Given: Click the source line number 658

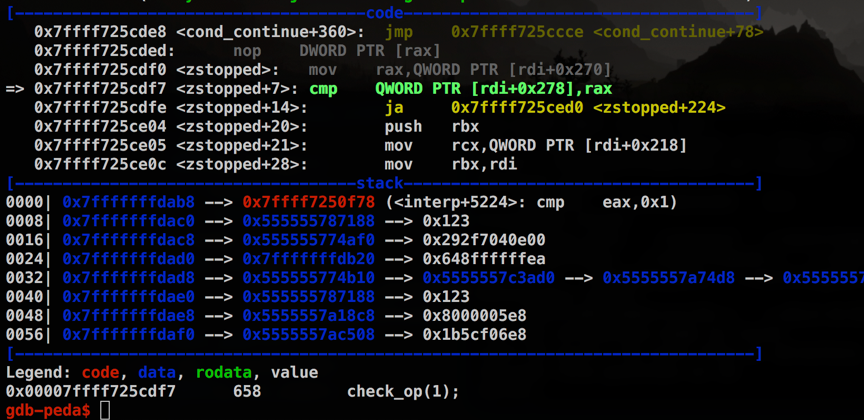Looking at the screenshot, I should 247,392.
